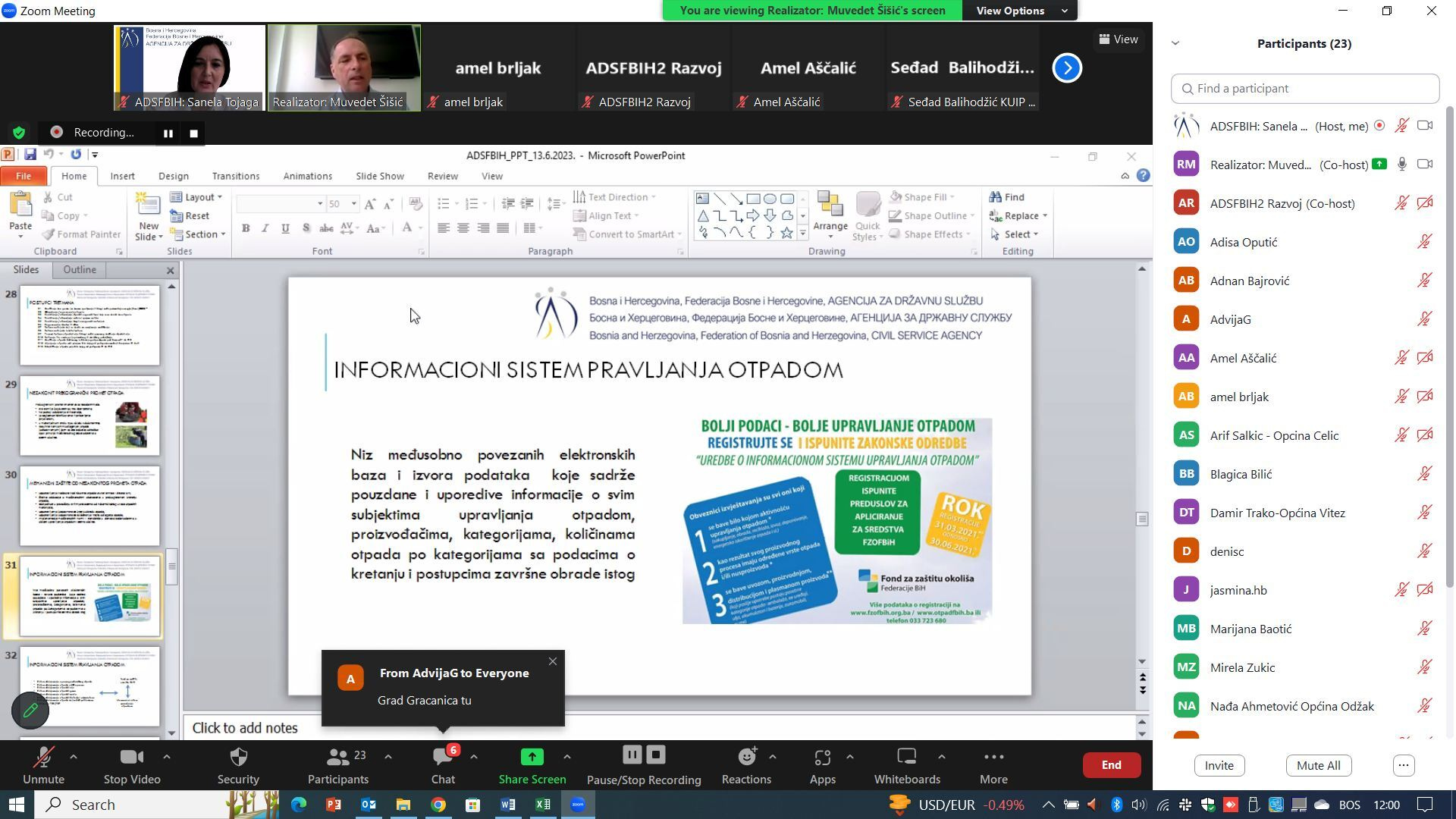Collapse the Participants panel chevron
Image resolution: width=1456 pixels, height=819 pixels.
(x=1175, y=43)
